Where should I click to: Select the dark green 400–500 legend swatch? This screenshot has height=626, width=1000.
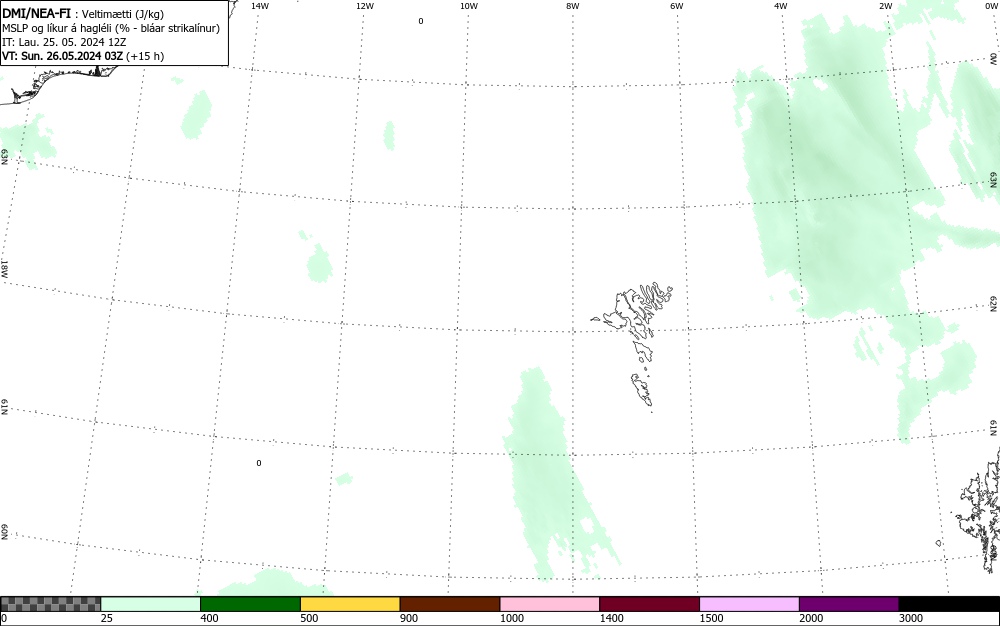pyautogui.click(x=250, y=604)
